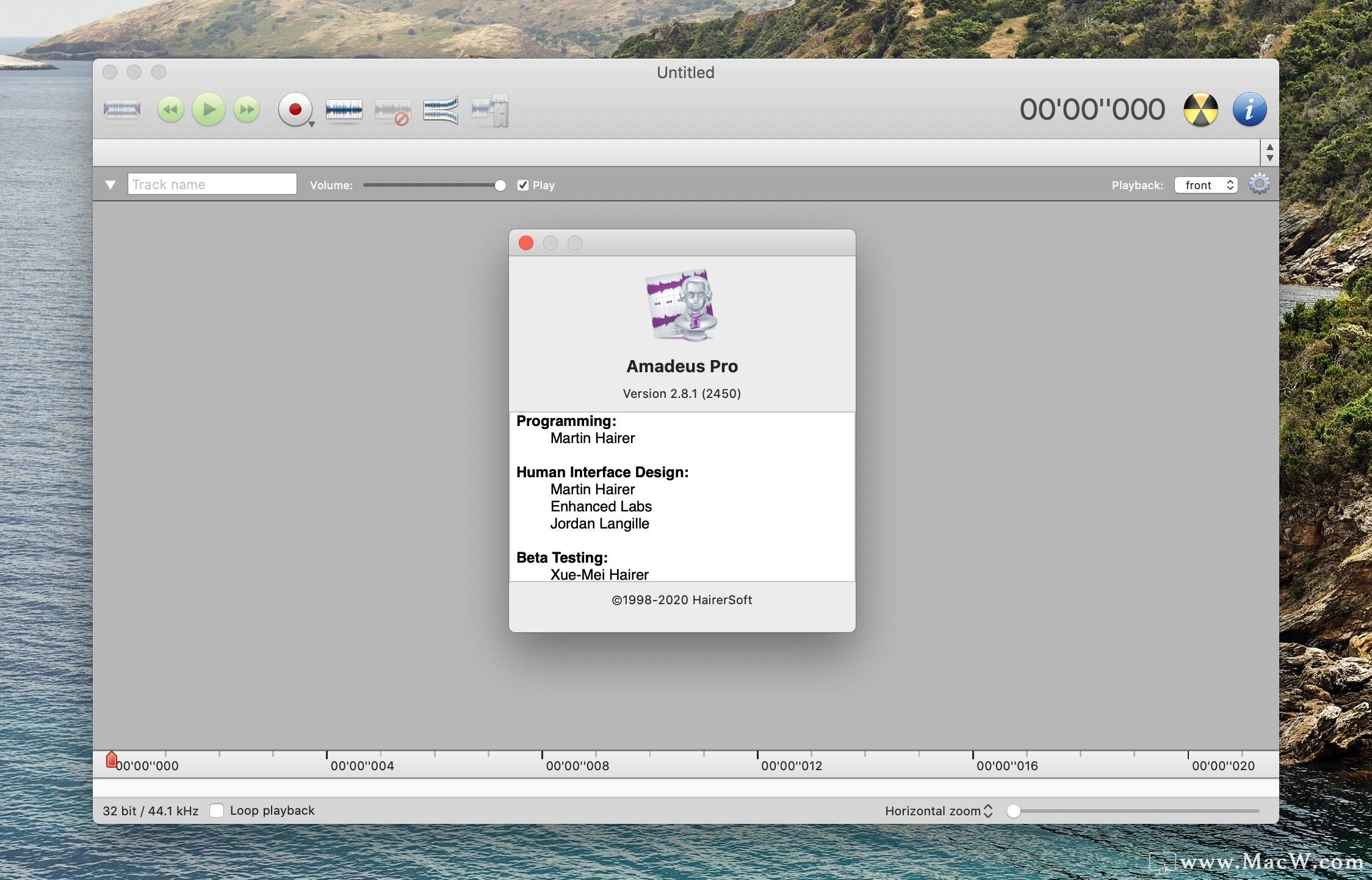The image size is (1372, 880).
Task: Click the 32 bit / 44.1 kHz status
Action: pos(151,811)
